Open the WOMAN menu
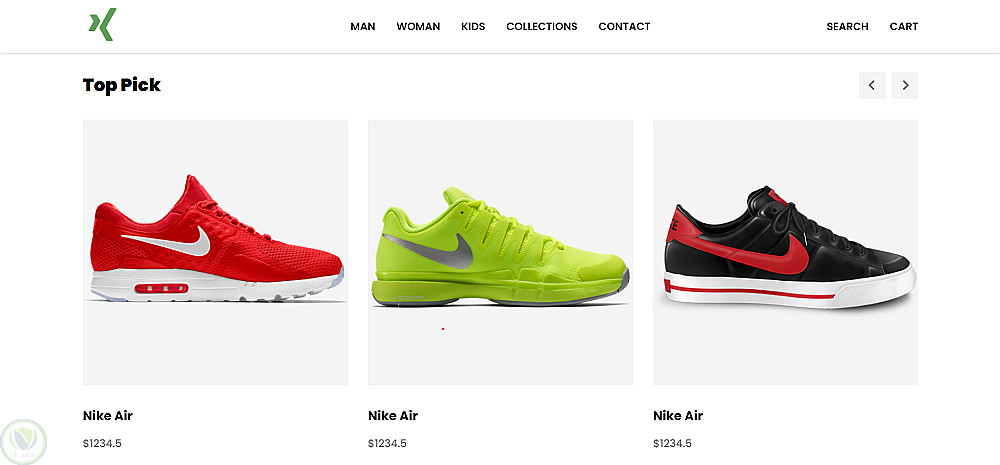The height and width of the screenshot is (465, 1000). [418, 27]
